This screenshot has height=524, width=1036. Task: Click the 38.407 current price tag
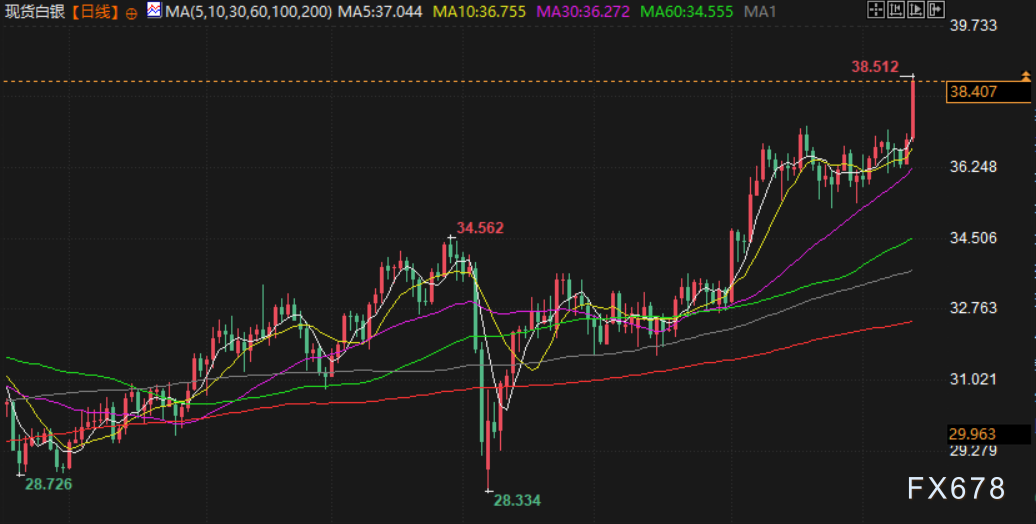pyautogui.click(x=987, y=92)
